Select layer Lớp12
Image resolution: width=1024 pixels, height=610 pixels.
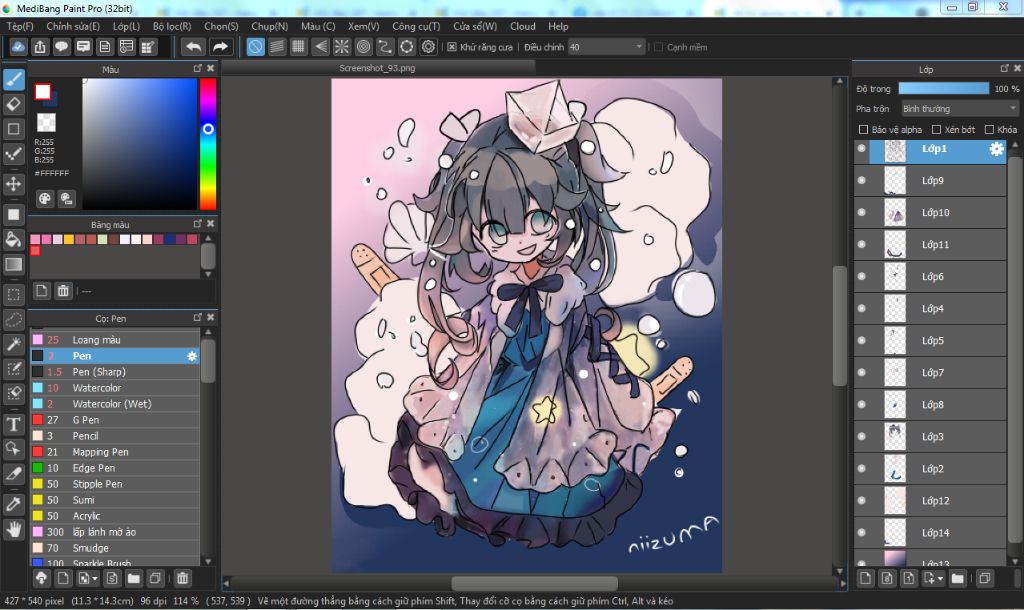(x=930, y=501)
